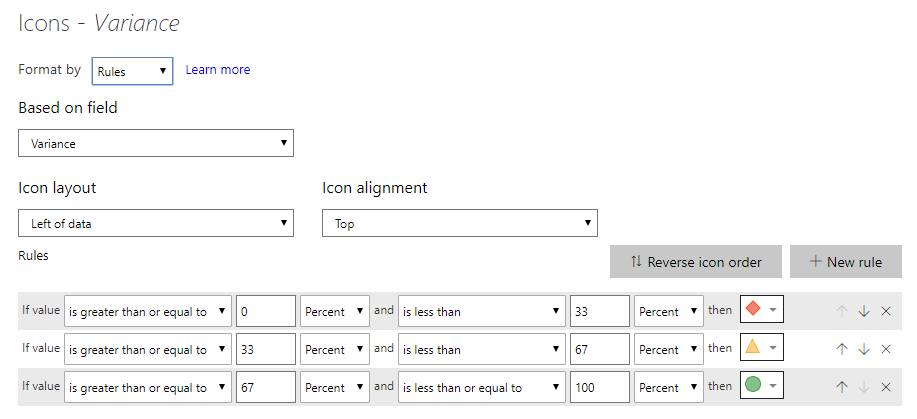Move the first rule down
This screenshot has height=419, width=917.
(864, 311)
